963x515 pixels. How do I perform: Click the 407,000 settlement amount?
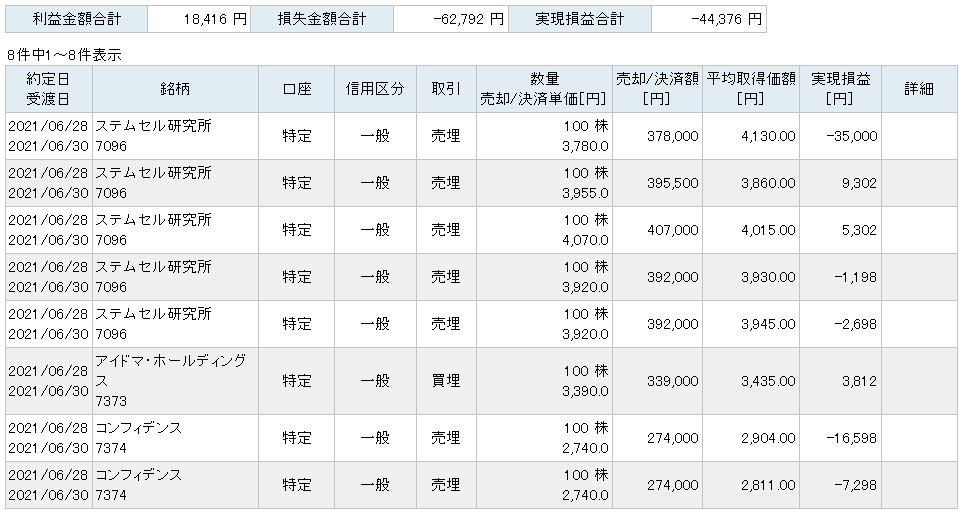click(x=673, y=230)
